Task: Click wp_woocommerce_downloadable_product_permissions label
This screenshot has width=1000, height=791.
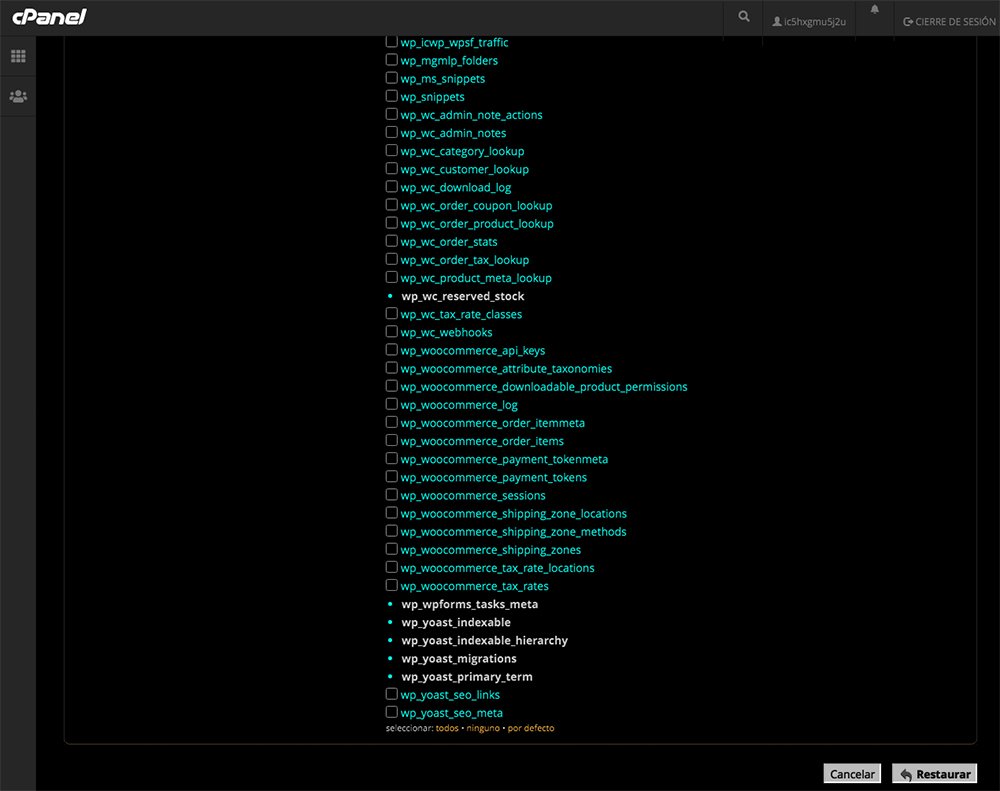Action: (x=544, y=387)
